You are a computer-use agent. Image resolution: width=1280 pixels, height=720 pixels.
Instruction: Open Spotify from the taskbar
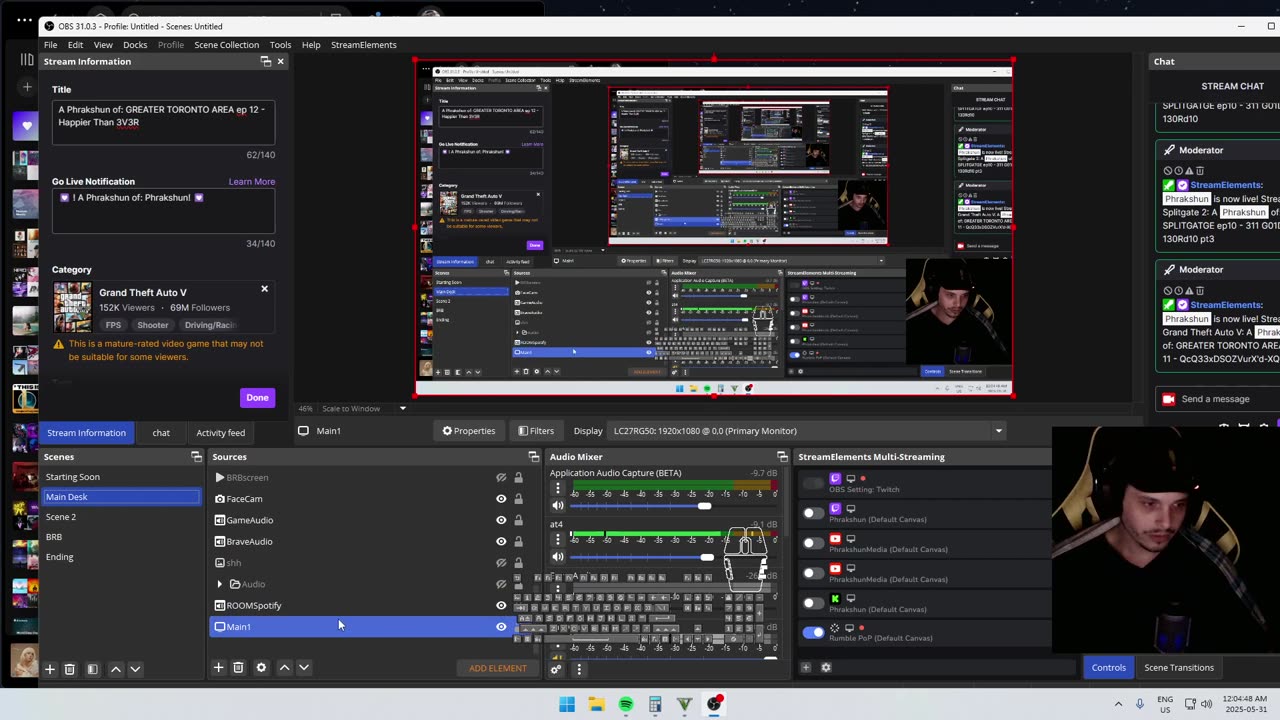(x=626, y=704)
